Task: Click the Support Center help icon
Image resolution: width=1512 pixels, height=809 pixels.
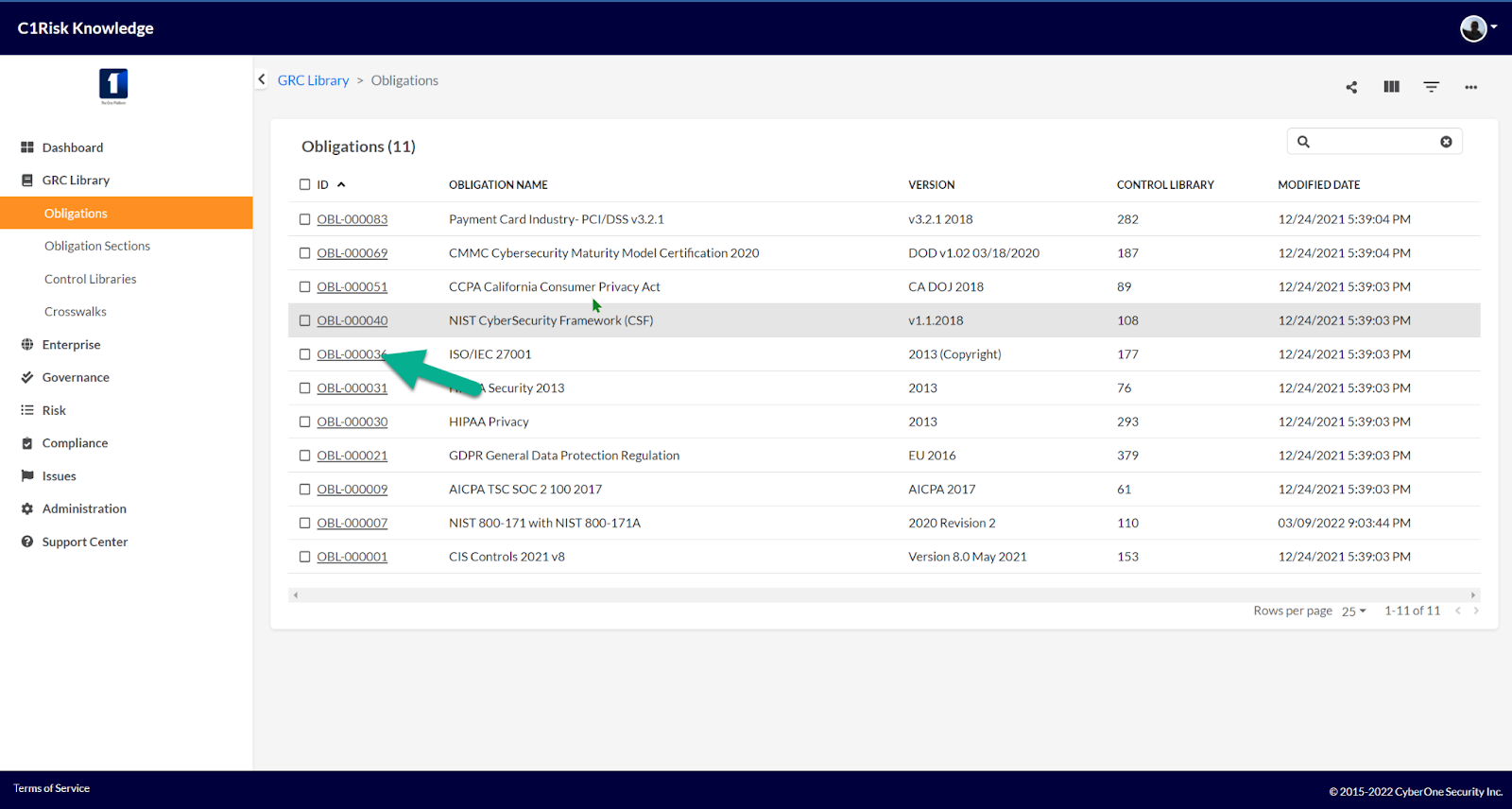Action: (x=27, y=542)
